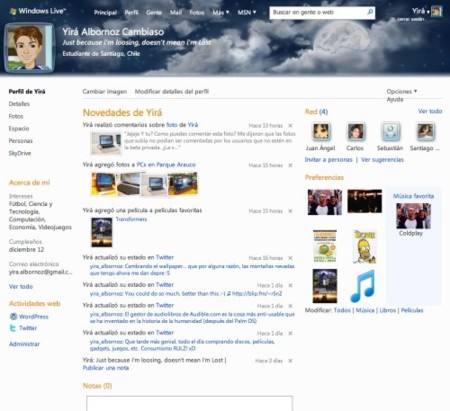Open the Yirá account dropdown
Screen dimensions: 450x411
[420, 11]
